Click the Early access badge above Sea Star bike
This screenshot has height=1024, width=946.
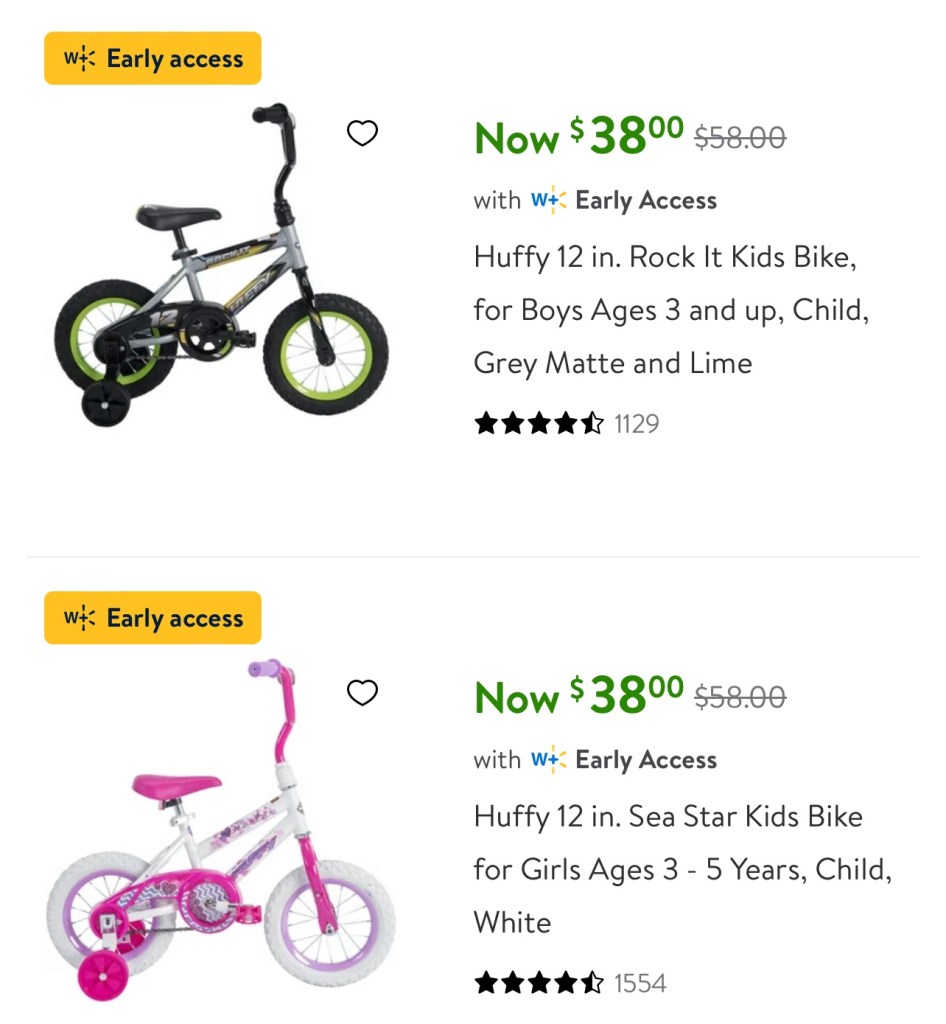click(x=153, y=618)
